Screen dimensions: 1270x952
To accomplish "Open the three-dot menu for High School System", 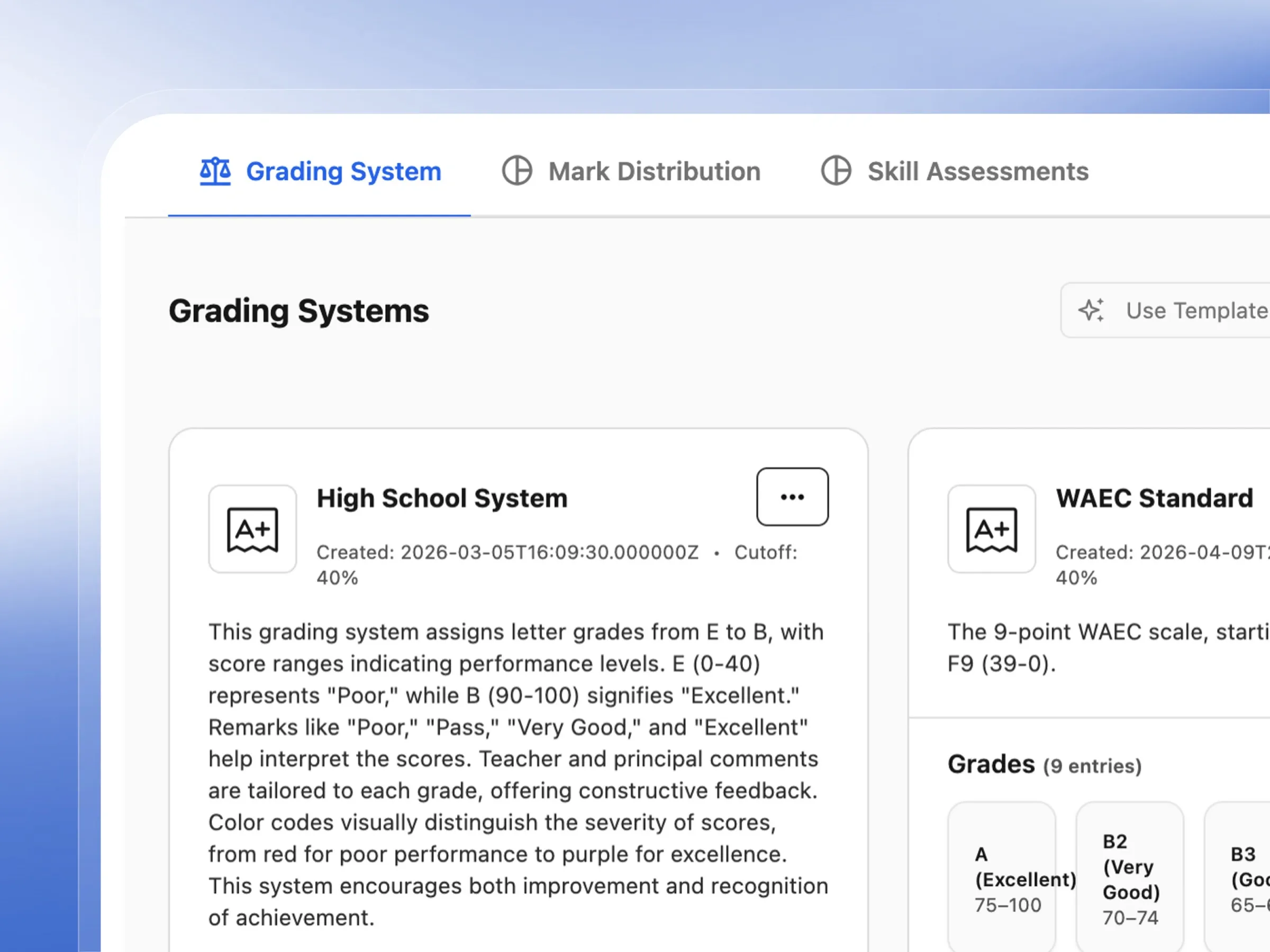I will [x=792, y=497].
